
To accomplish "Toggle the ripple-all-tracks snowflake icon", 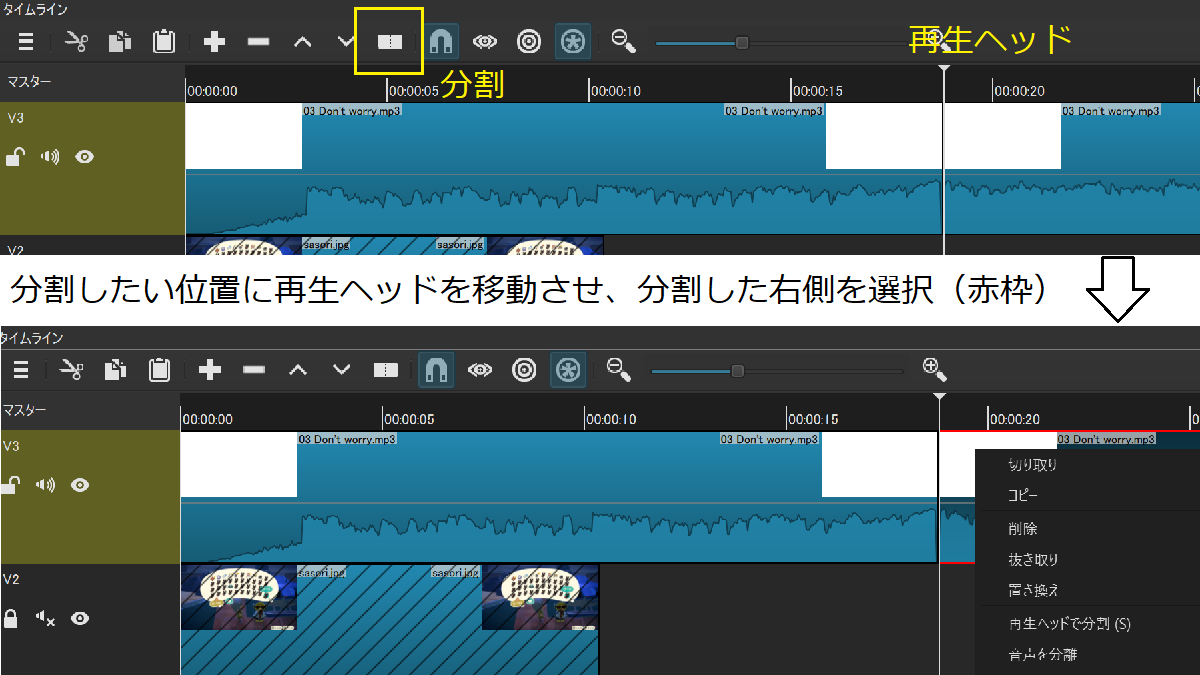I will [x=567, y=369].
